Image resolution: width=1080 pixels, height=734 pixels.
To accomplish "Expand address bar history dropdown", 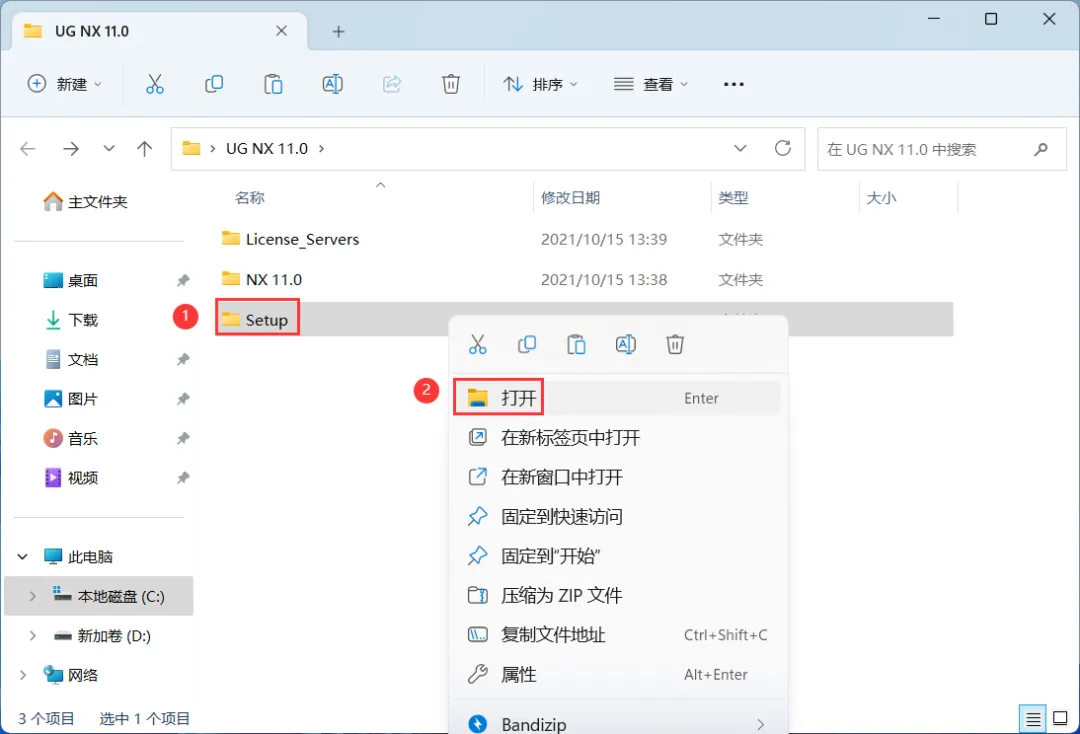I will click(x=740, y=148).
